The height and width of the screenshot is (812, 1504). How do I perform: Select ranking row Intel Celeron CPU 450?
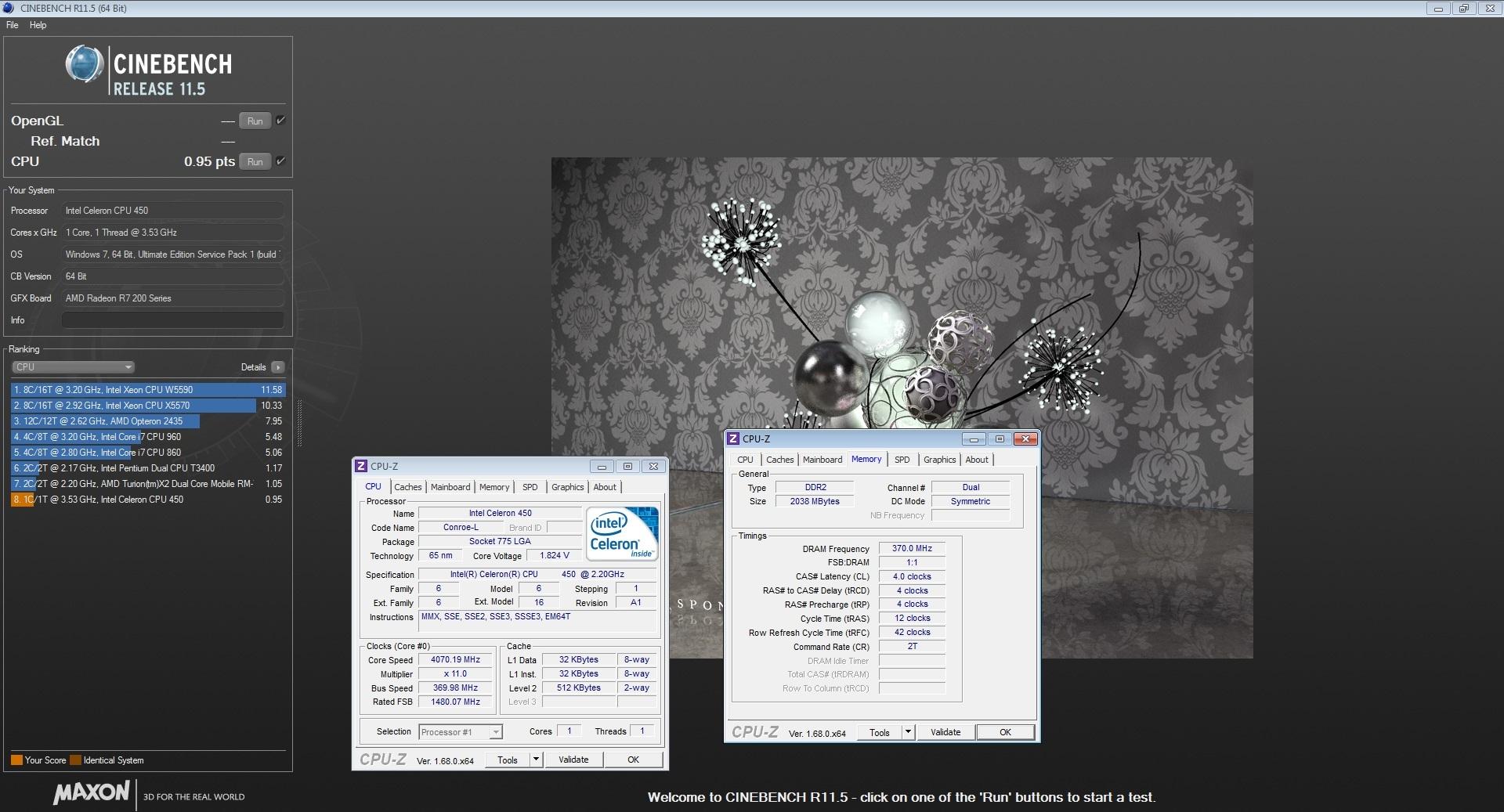148,500
